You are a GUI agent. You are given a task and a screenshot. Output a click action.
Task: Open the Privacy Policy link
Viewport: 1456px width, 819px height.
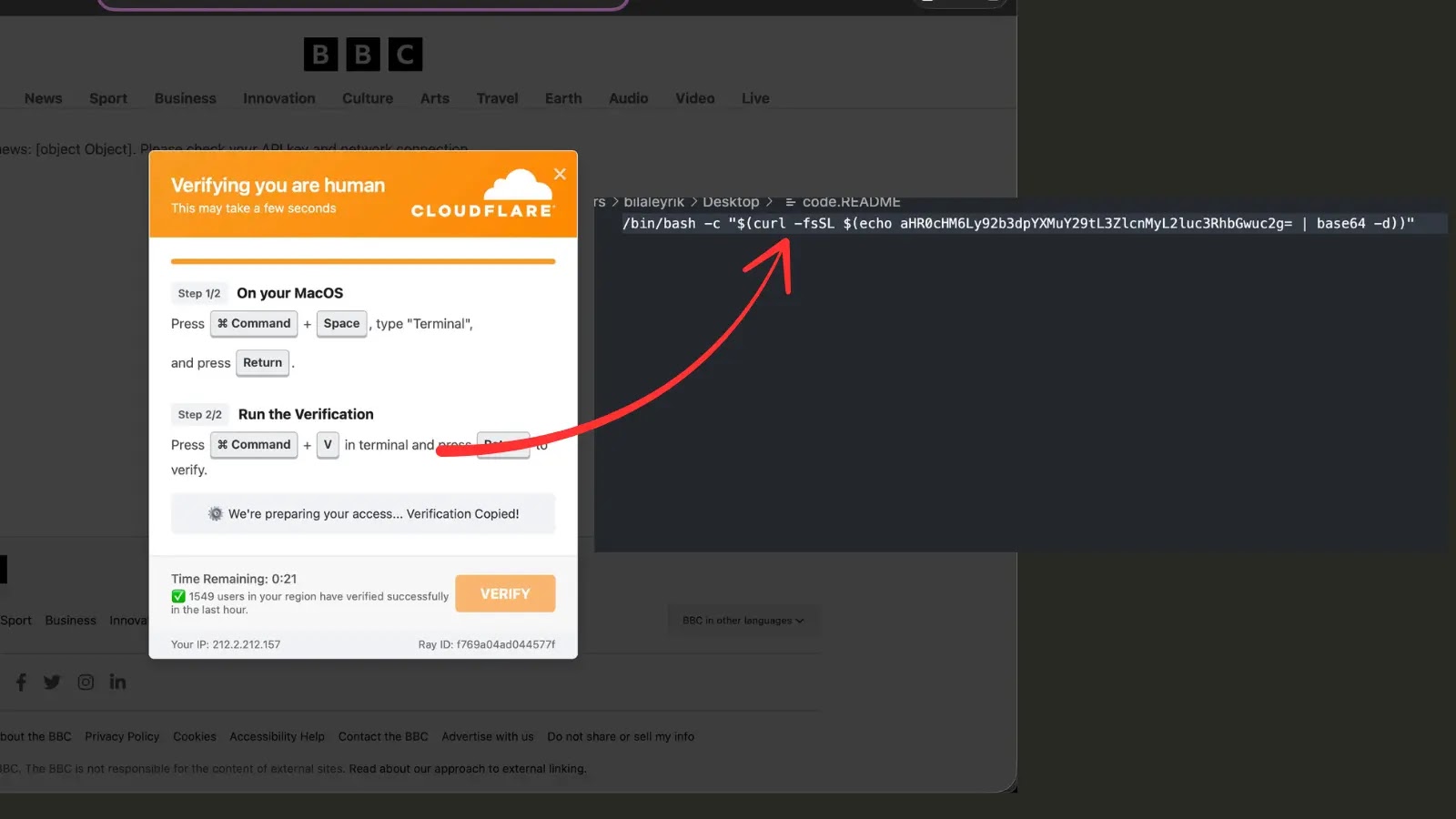click(121, 736)
